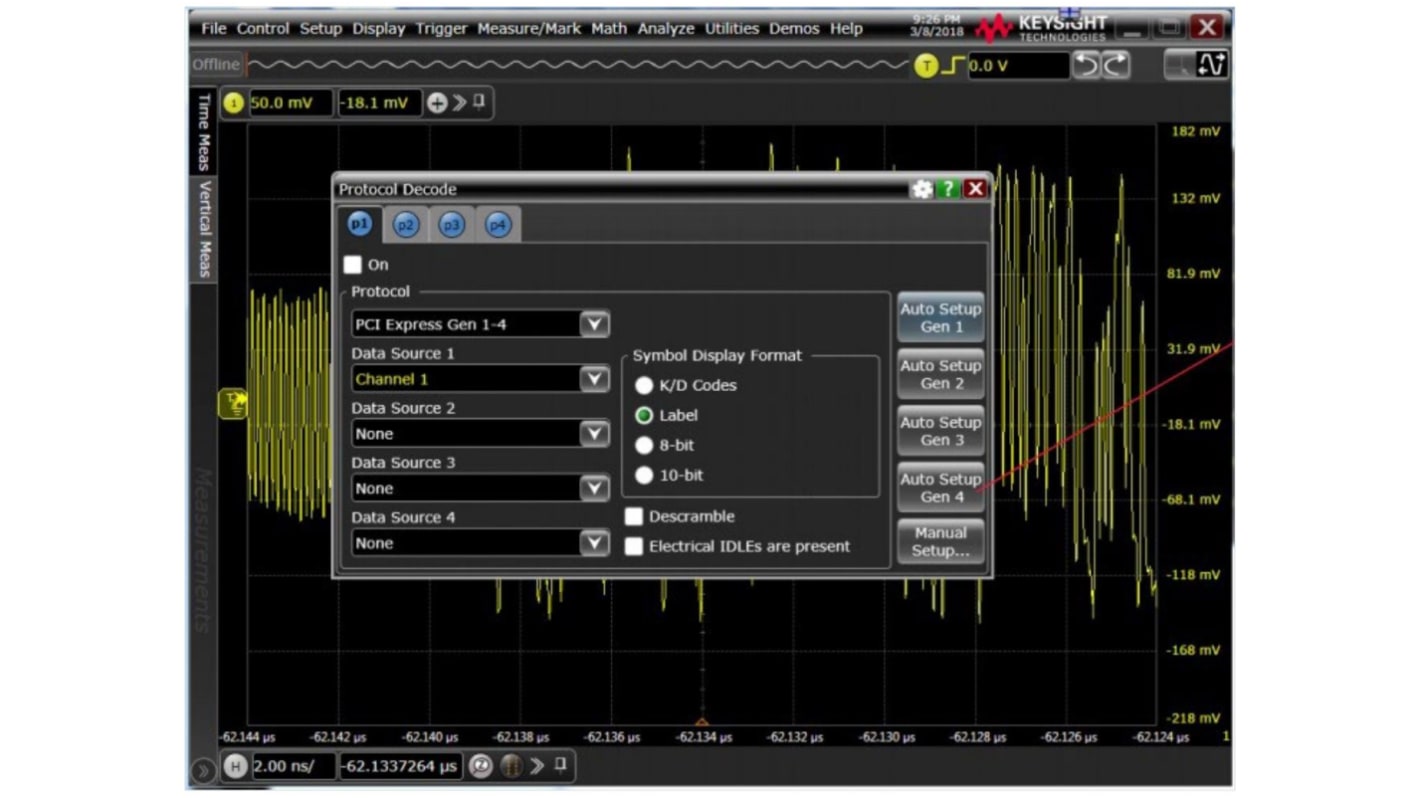The width and height of the screenshot is (1420, 798).
Task: Click the horizontal H badge icon
Action: click(x=234, y=767)
